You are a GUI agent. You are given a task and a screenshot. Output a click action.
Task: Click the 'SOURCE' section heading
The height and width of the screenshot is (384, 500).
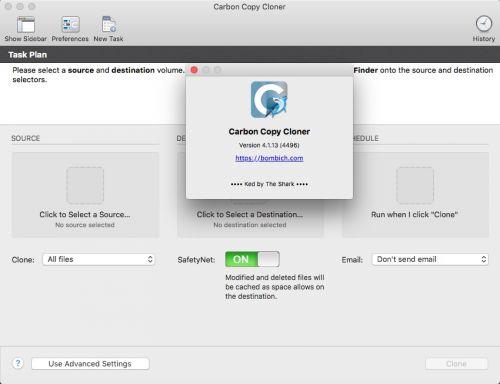(26, 138)
